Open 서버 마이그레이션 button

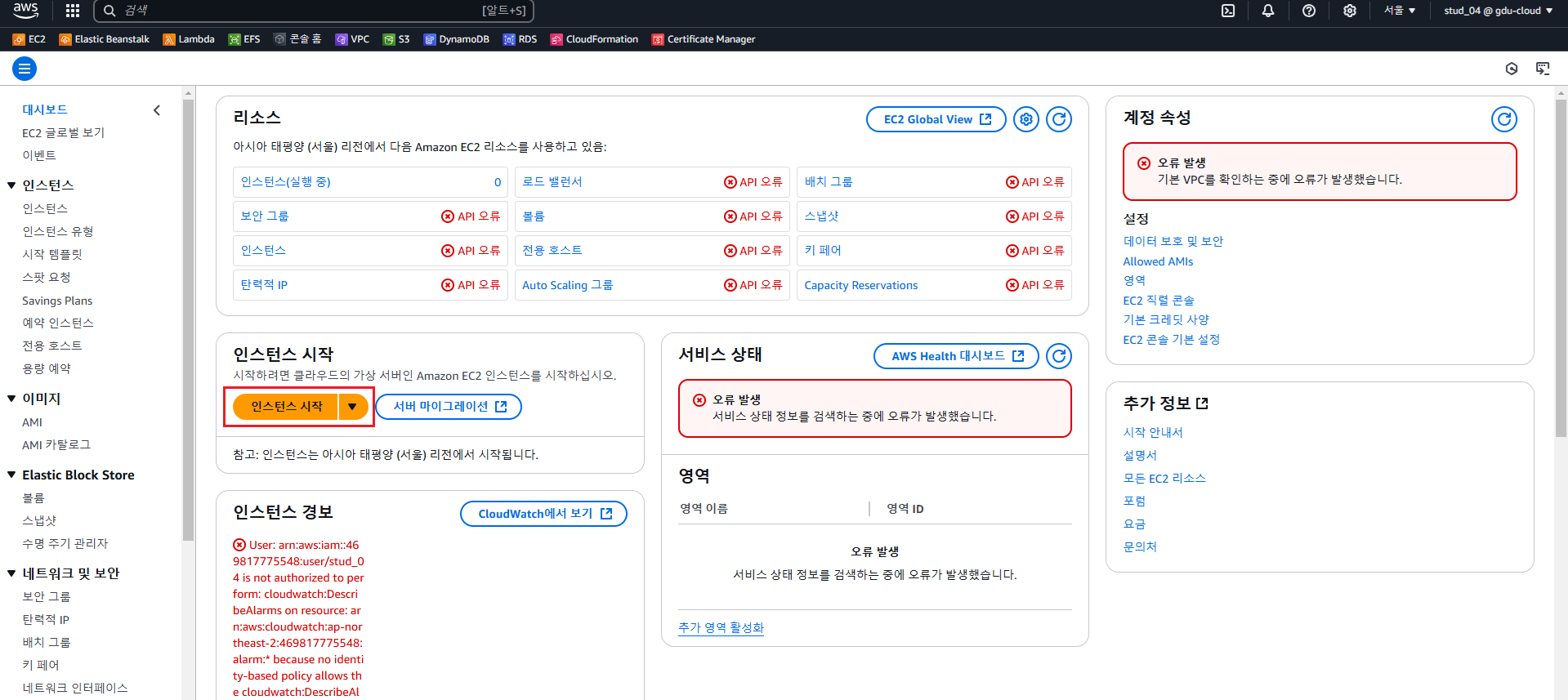[x=449, y=407]
